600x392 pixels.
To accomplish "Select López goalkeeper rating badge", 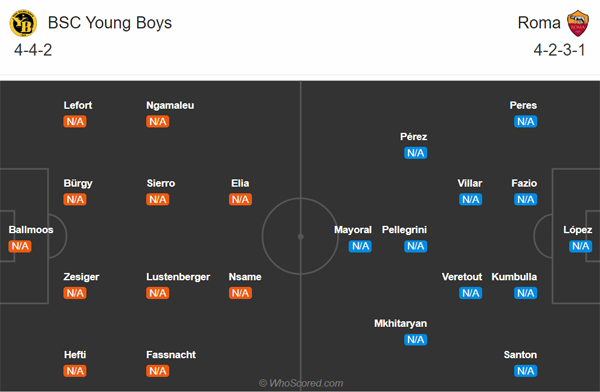I will (580, 246).
